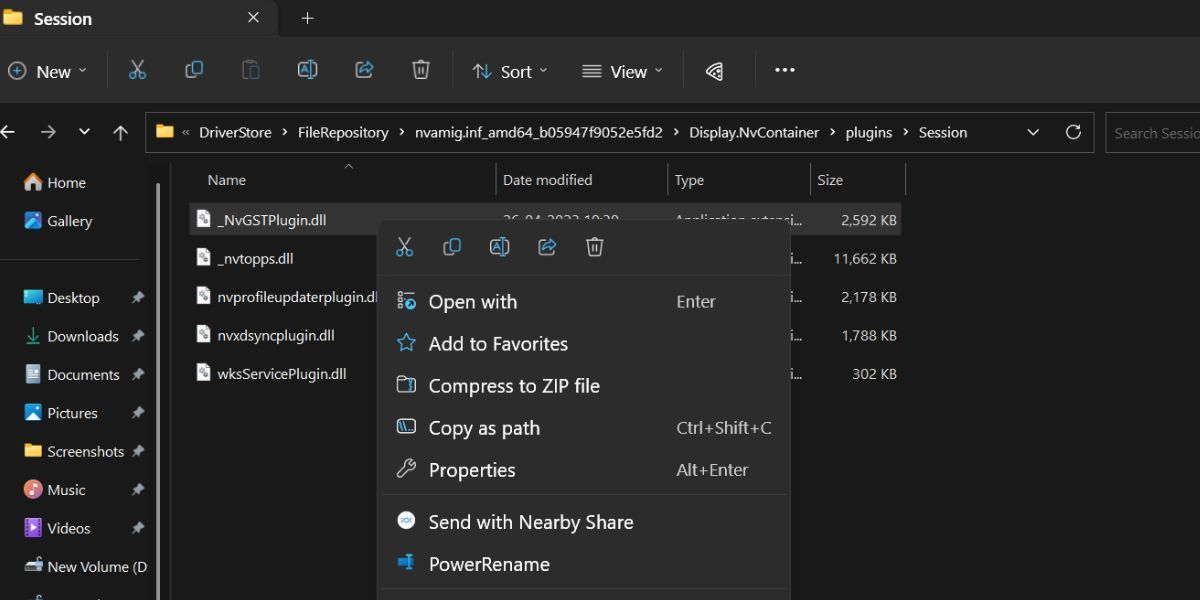Click the Cut icon in the toolbar
Image resolution: width=1200 pixels, height=600 pixels.
pyautogui.click(x=137, y=70)
